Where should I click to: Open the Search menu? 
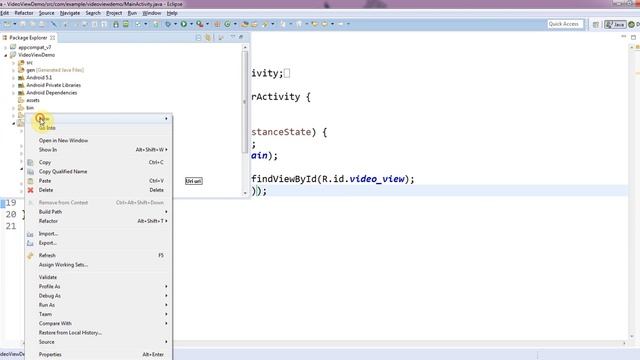93,13
